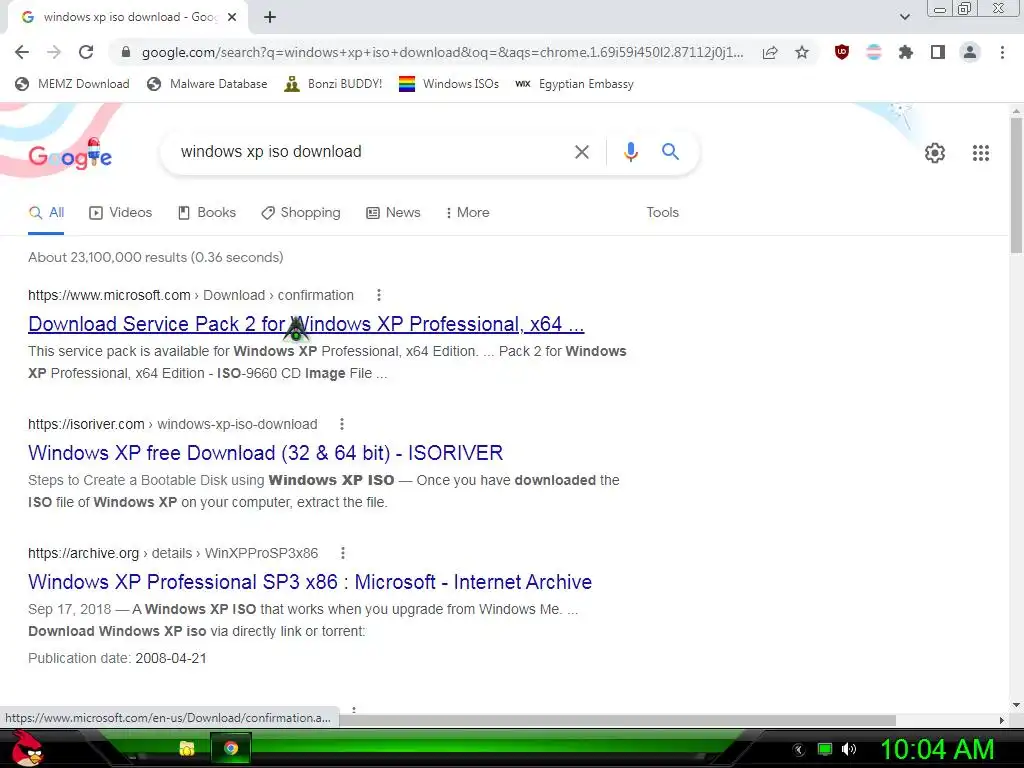This screenshot has width=1024, height=768.
Task: Open the volume control in the tray
Action: tap(848, 749)
